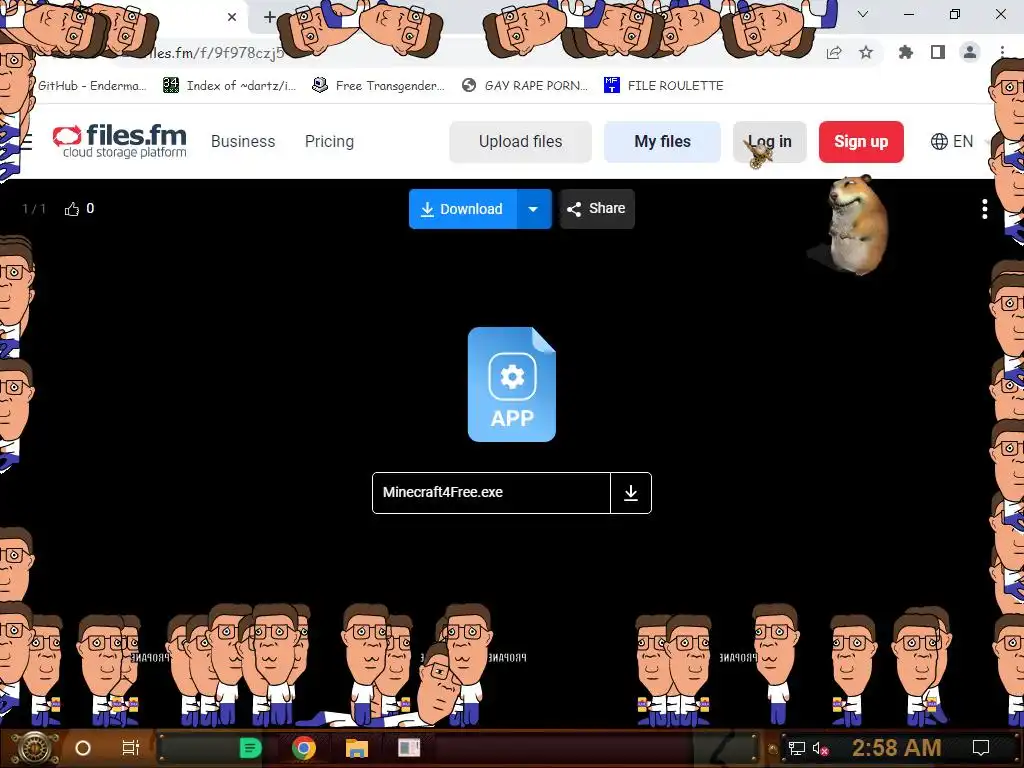
Task: Click the blue Download button
Action: 462,209
